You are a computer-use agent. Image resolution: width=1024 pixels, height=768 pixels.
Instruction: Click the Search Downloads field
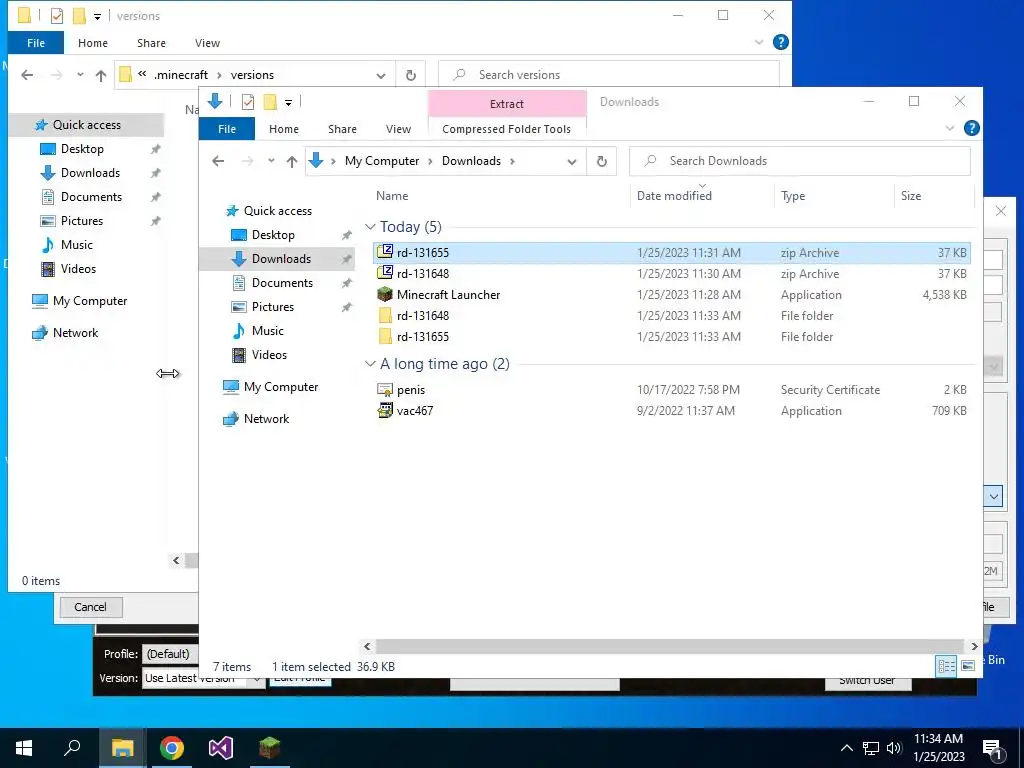click(799, 161)
